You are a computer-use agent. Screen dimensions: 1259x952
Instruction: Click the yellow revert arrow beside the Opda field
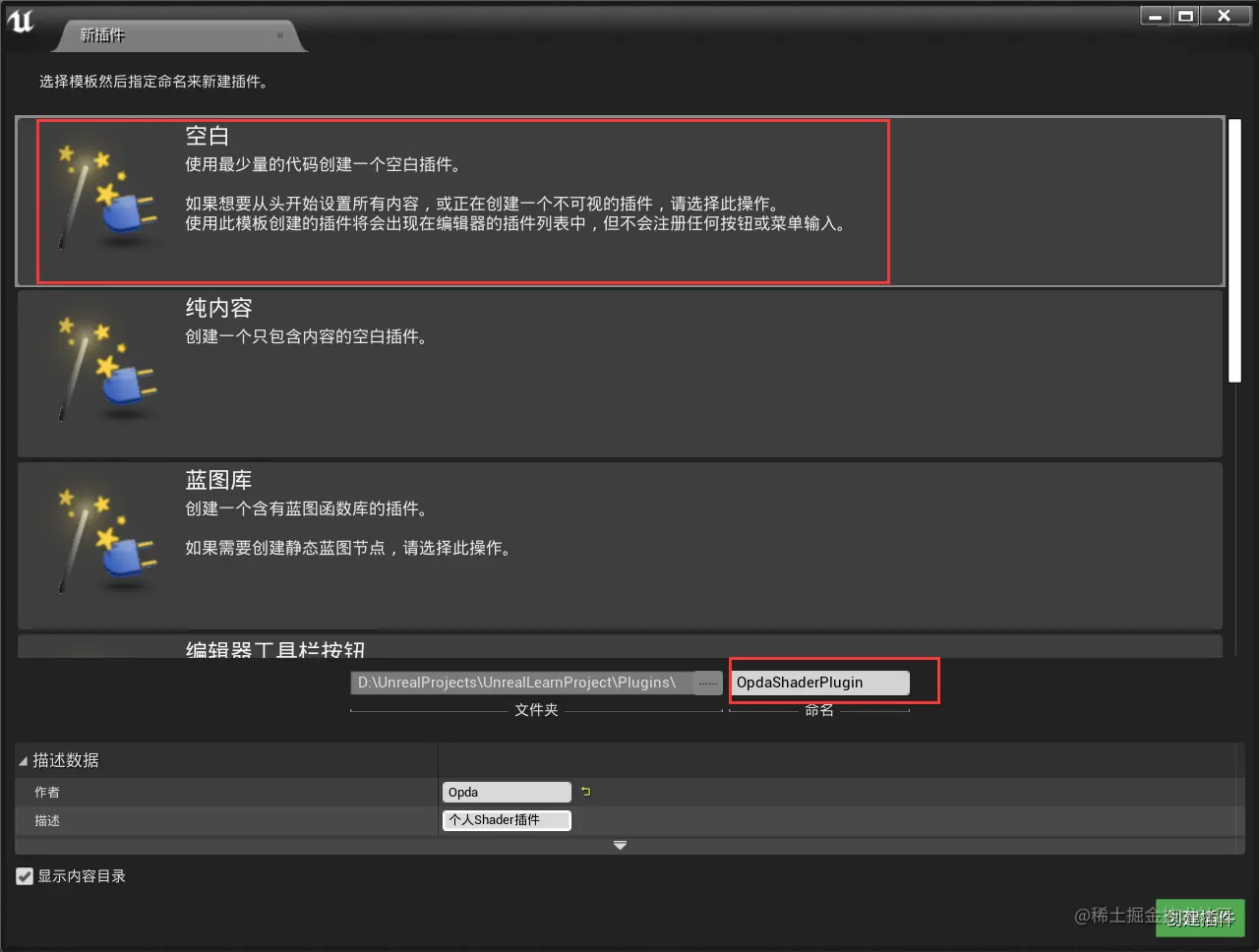[585, 791]
